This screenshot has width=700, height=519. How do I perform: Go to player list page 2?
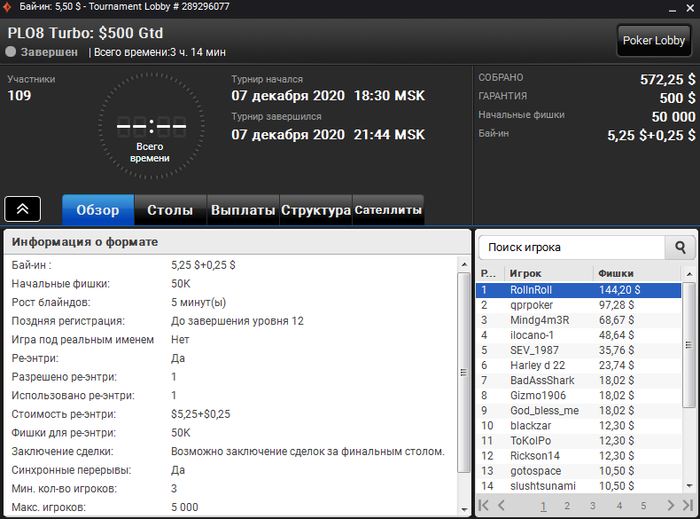click(567, 506)
